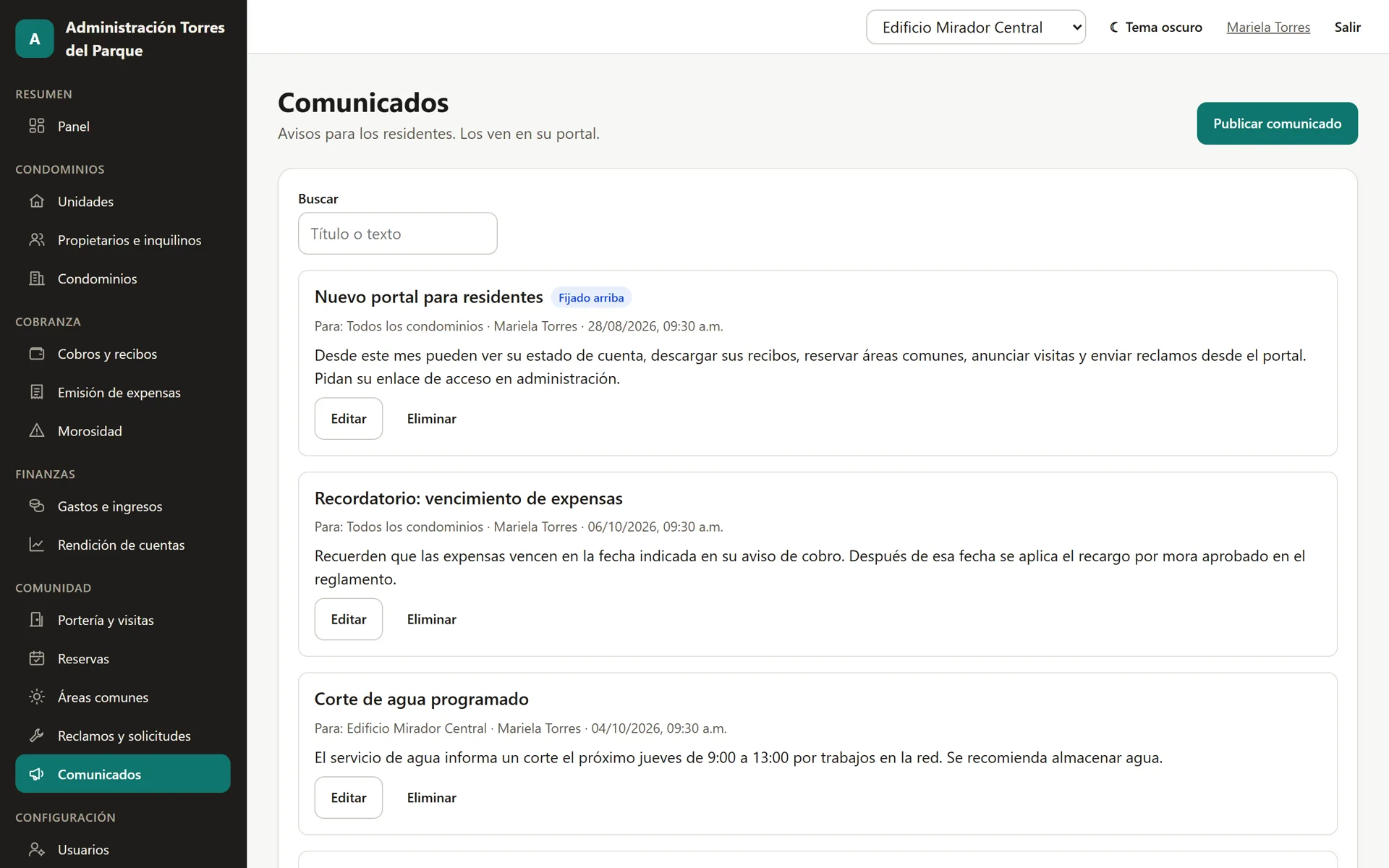1389x868 pixels.
Task: Click Publicar comunicado button
Action: 1277,124
